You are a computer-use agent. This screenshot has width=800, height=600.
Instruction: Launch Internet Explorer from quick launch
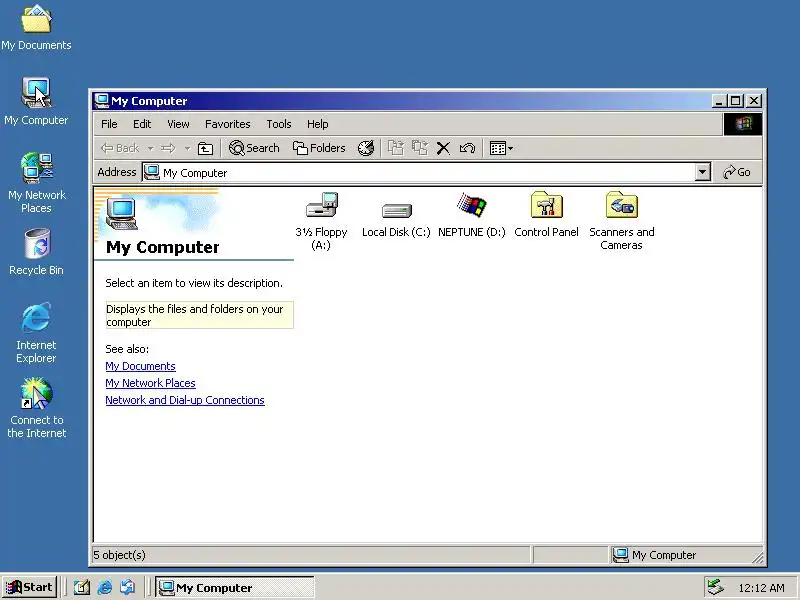coord(105,588)
